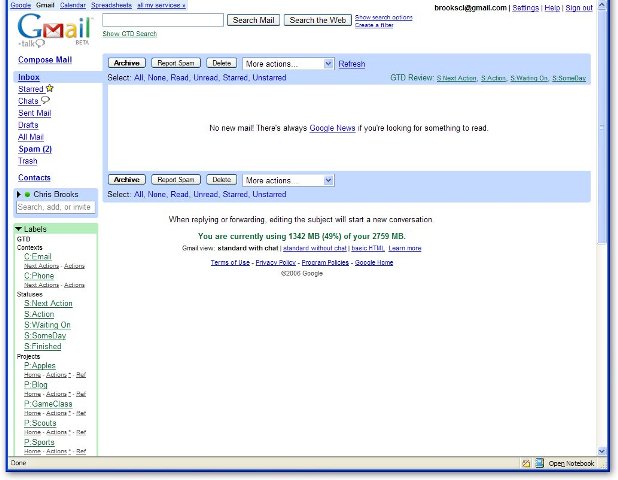Collapse the Labels panel triangle
The image size is (618, 480).
click(x=19, y=229)
